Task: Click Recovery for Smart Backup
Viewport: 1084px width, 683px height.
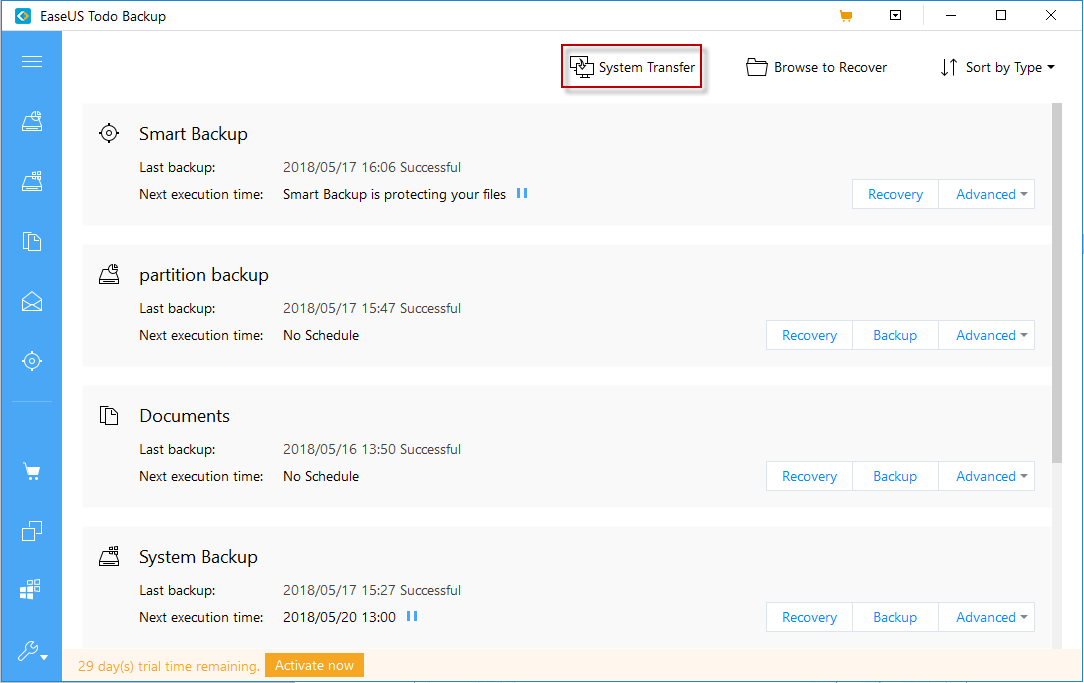Action: pos(895,194)
